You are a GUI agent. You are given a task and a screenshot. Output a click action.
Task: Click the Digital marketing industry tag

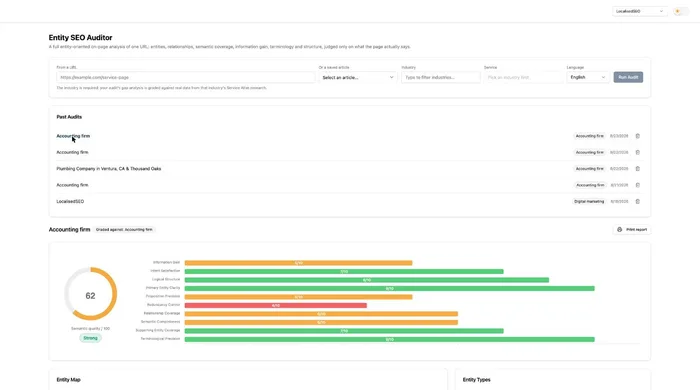(589, 201)
